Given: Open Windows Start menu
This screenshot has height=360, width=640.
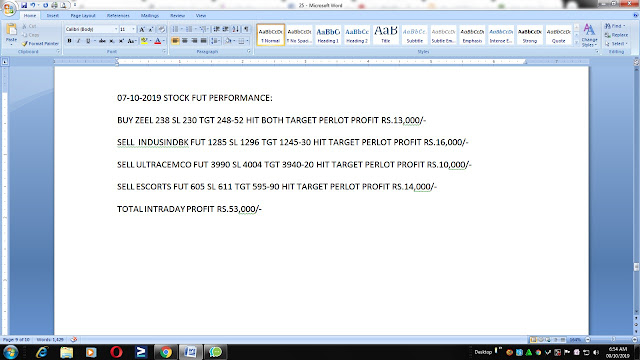Looking at the screenshot, I should (11, 352).
